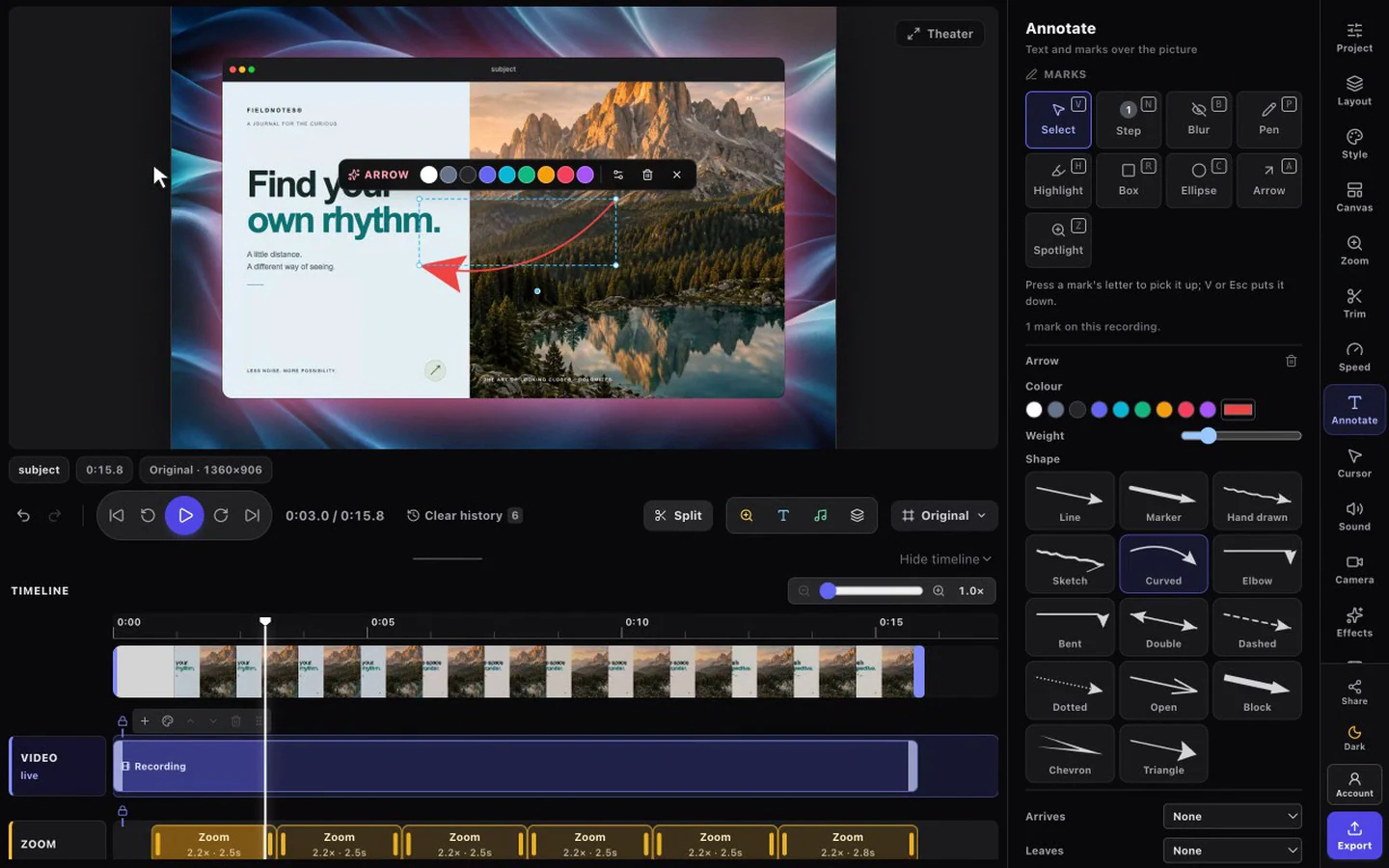
Task: Add a zoom with magnifier toolbar icon
Action: 747,515
